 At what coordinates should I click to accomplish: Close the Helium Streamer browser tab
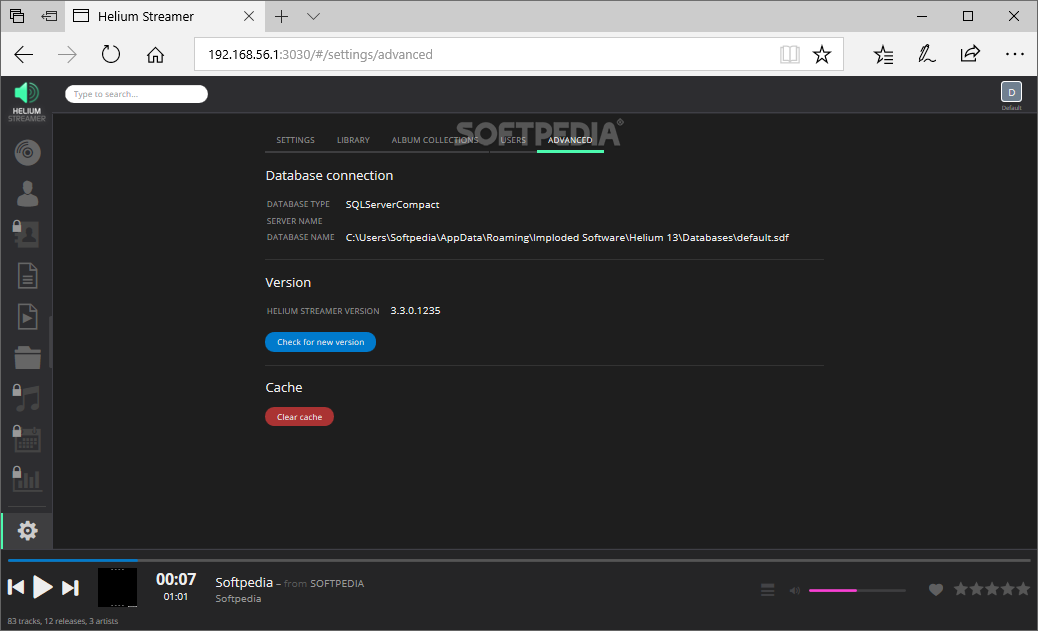(249, 17)
